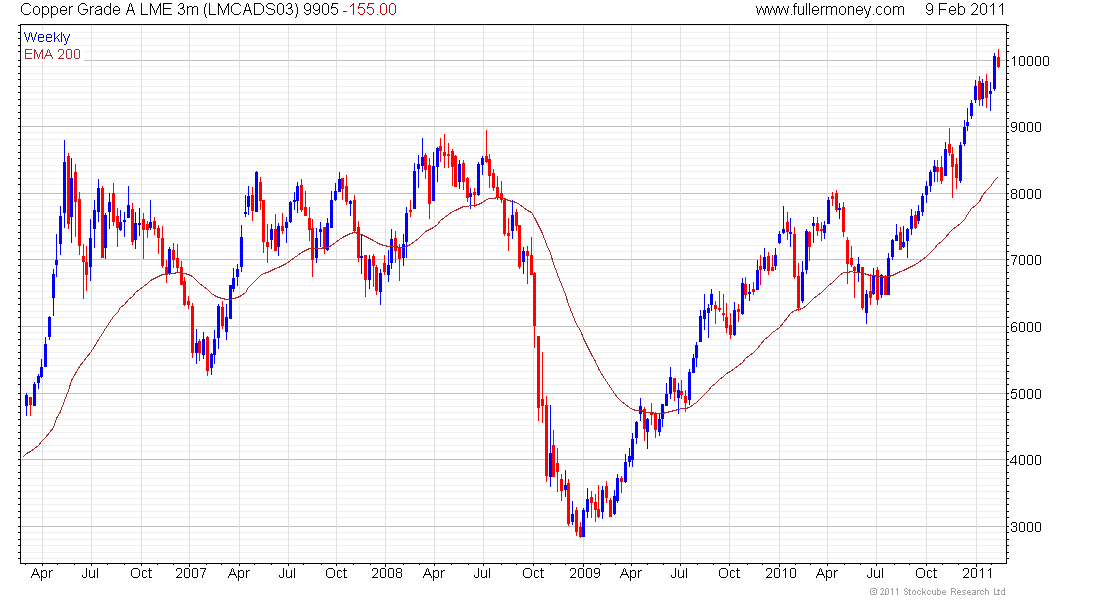Image resolution: width=1100 pixels, height=600 pixels.
Task: Click the date '9 Feb 2011'
Action: (965, 10)
